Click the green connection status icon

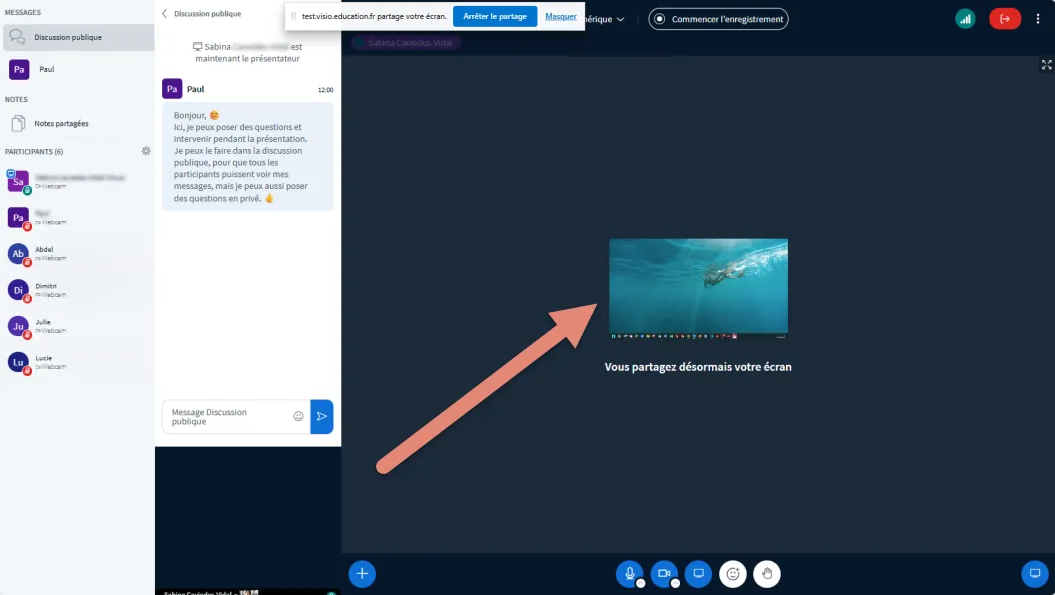(x=965, y=19)
